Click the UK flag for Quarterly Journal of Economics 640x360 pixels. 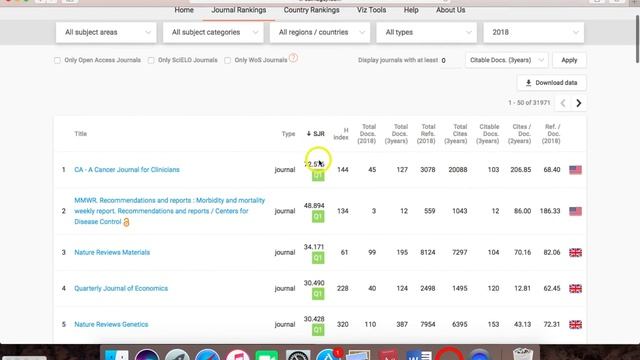pos(575,289)
